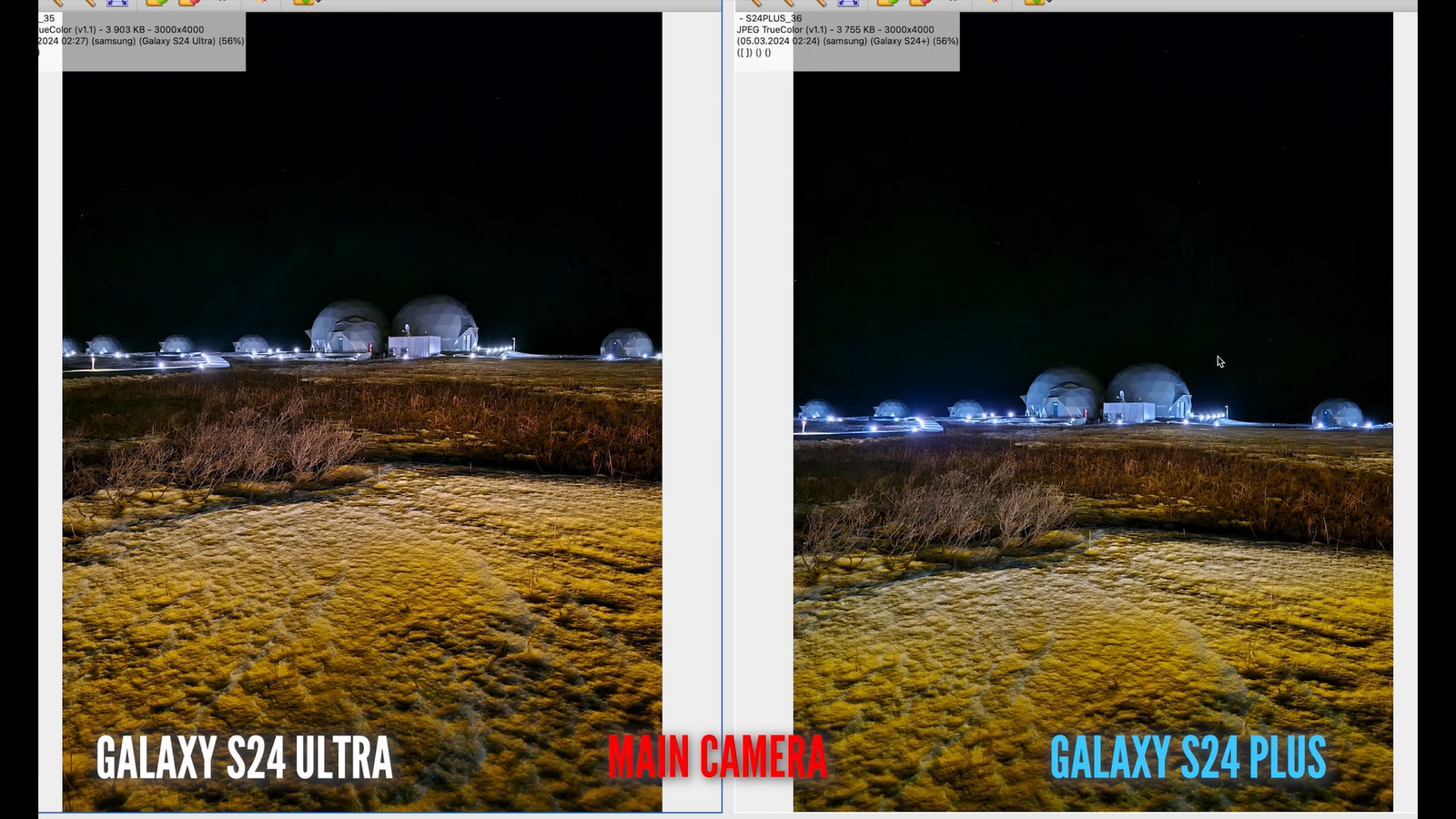Click the red X icon in left toolbar
The width and height of the screenshot is (1456, 819).
262,2
